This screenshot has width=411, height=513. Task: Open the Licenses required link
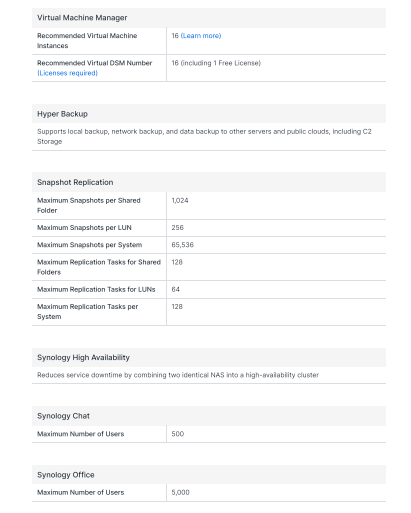click(x=67, y=73)
